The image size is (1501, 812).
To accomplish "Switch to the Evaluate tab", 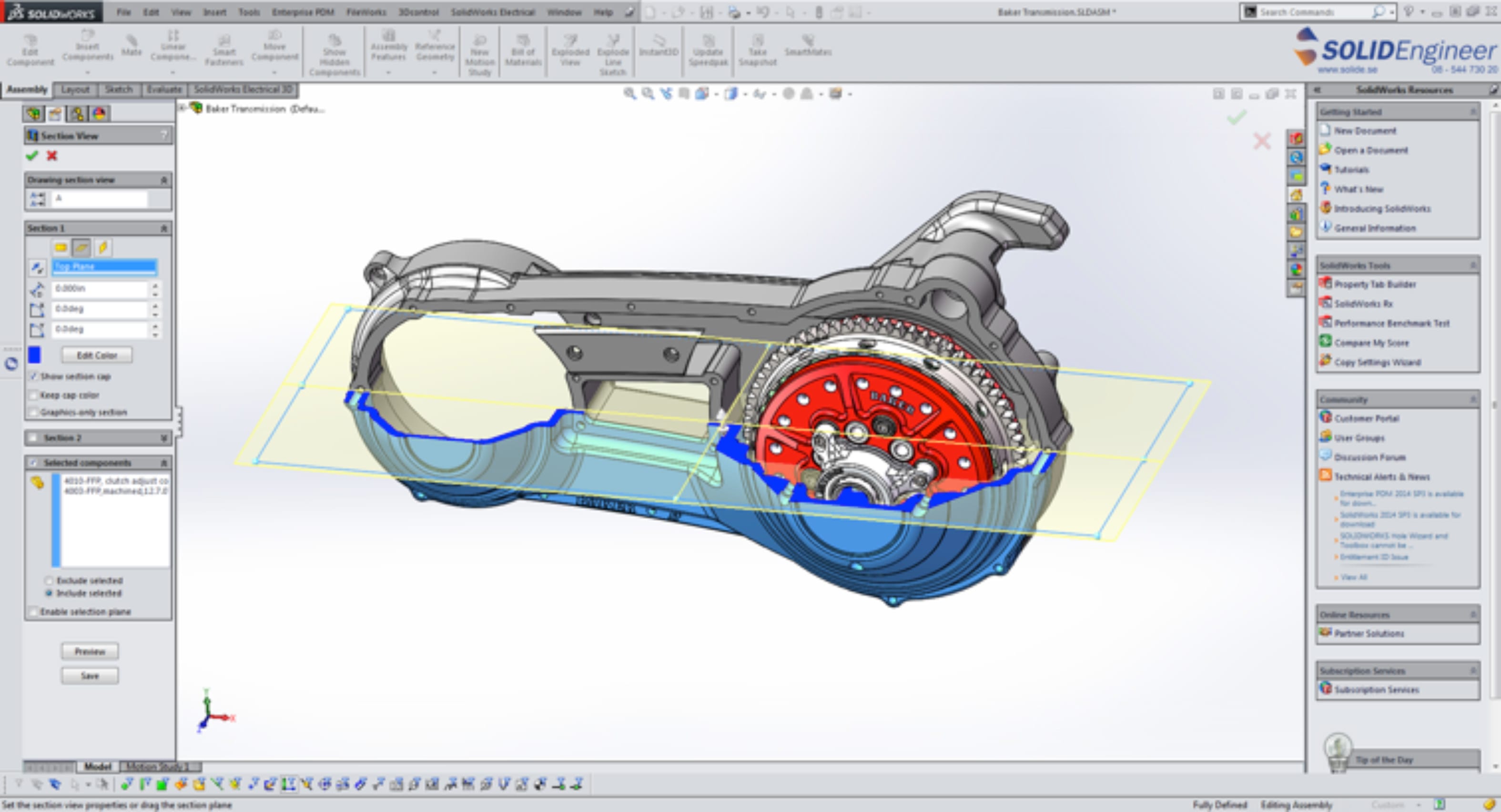I will [x=164, y=90].
